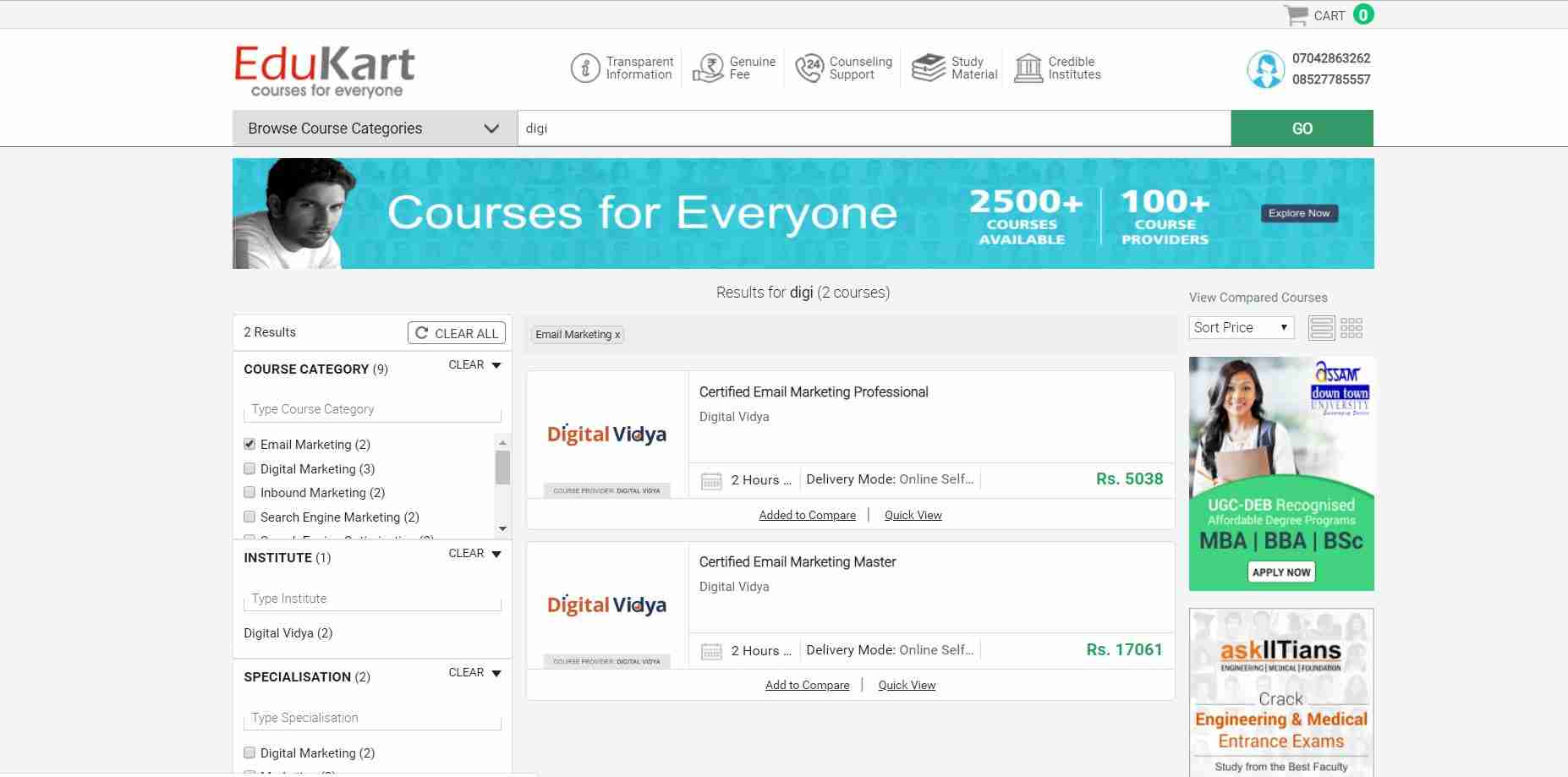This screenshot has height=777, width=1568.
Task: Click the Study Material books icon
Action: pyautogui.click(x=928, y=68)
